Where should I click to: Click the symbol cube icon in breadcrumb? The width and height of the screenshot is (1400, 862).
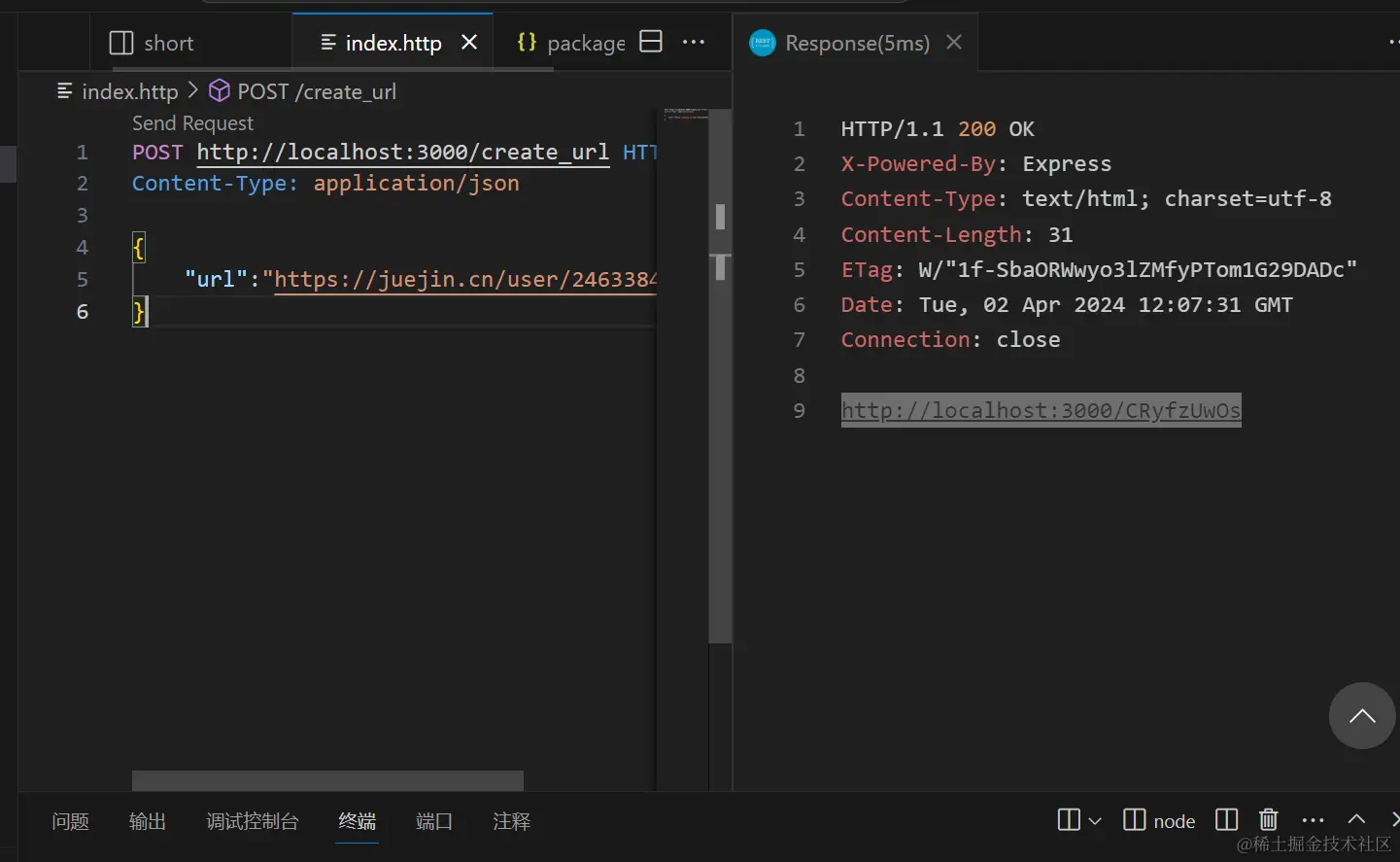(220, 90)
